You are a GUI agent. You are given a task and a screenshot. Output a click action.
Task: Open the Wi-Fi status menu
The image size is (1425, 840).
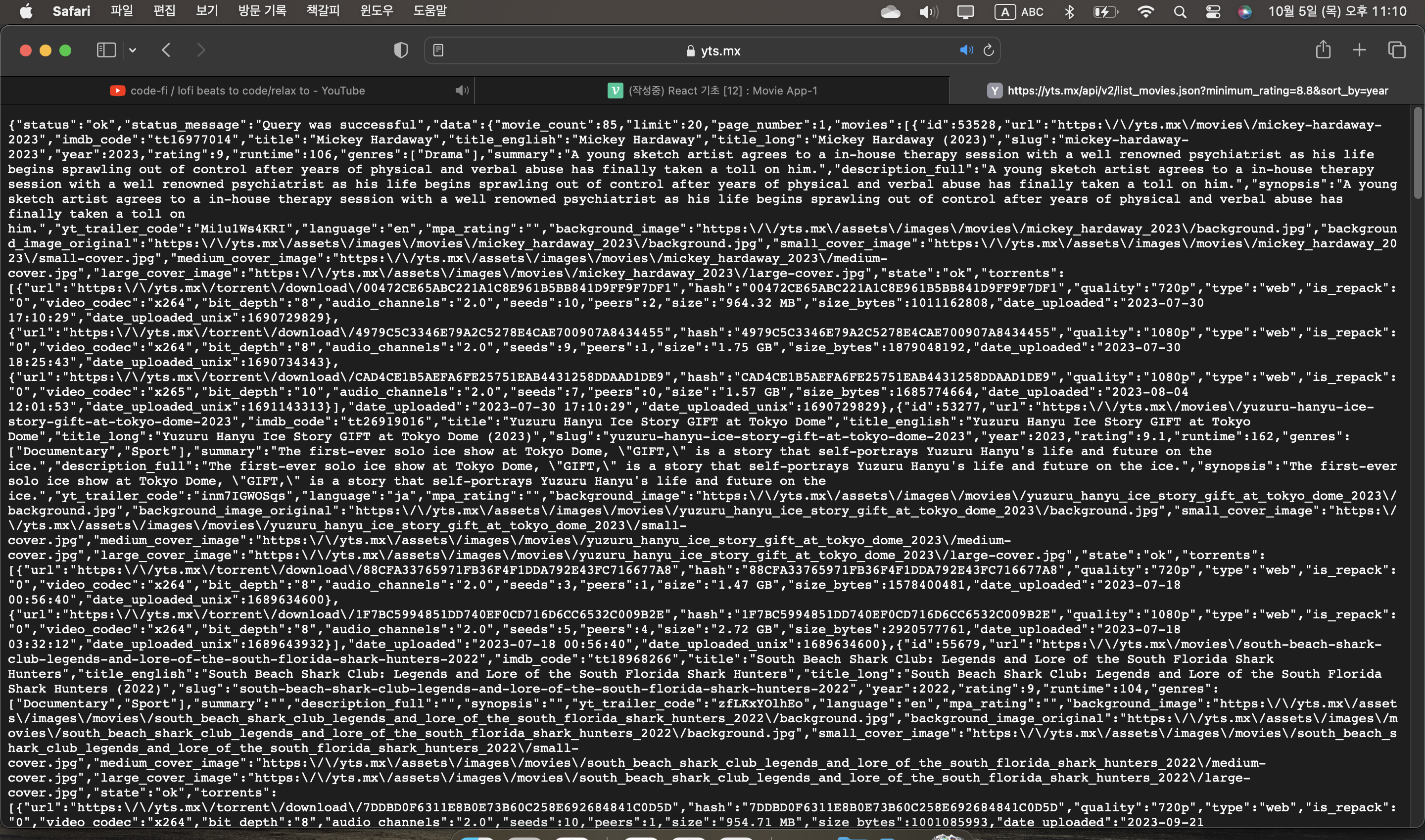pyautogui.click(x=1145, y=11)
